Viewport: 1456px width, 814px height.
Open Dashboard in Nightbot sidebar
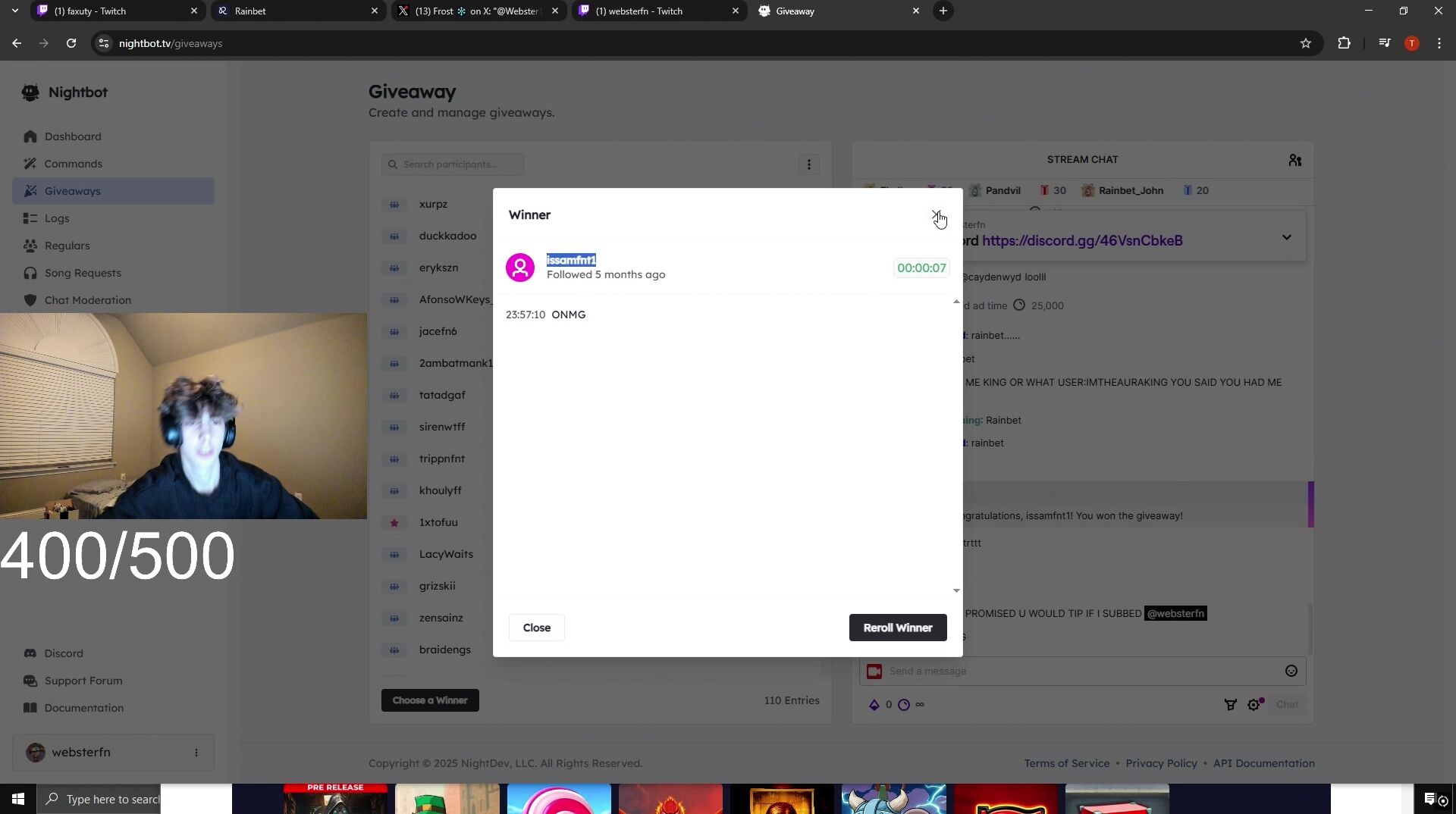114,136
